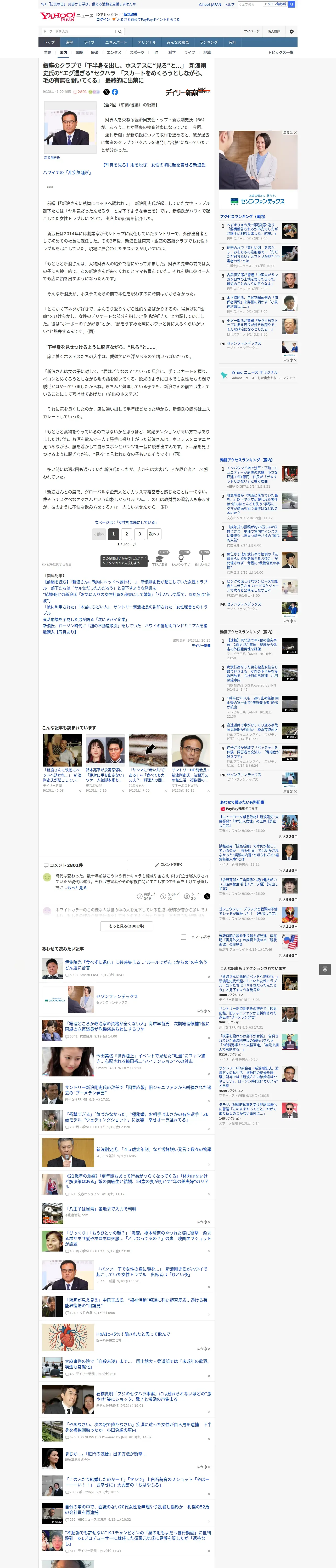The width and height of the screenshot is (336, 1568).
Task: Share article via Facebook icon under headline
Action: click(x=115, y=92)
